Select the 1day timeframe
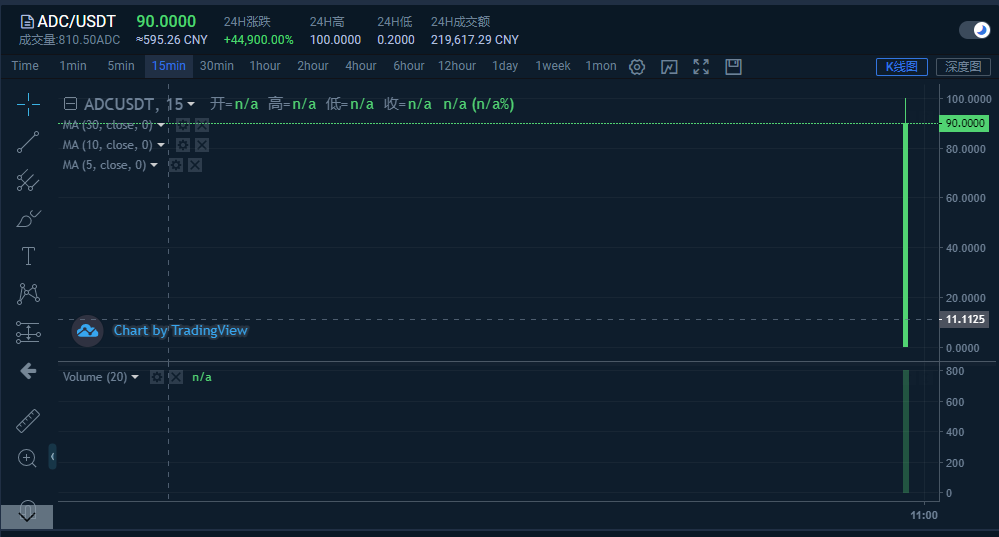999x537 pixels. 505,66
